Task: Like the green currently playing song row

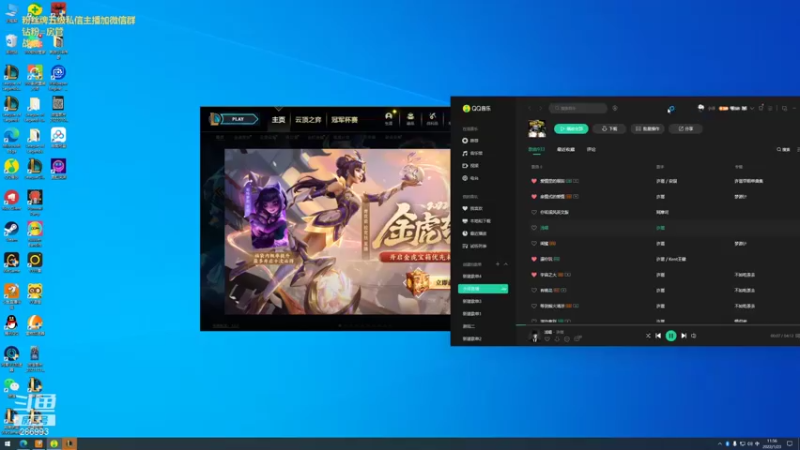Action: click(x=534, y=228)
